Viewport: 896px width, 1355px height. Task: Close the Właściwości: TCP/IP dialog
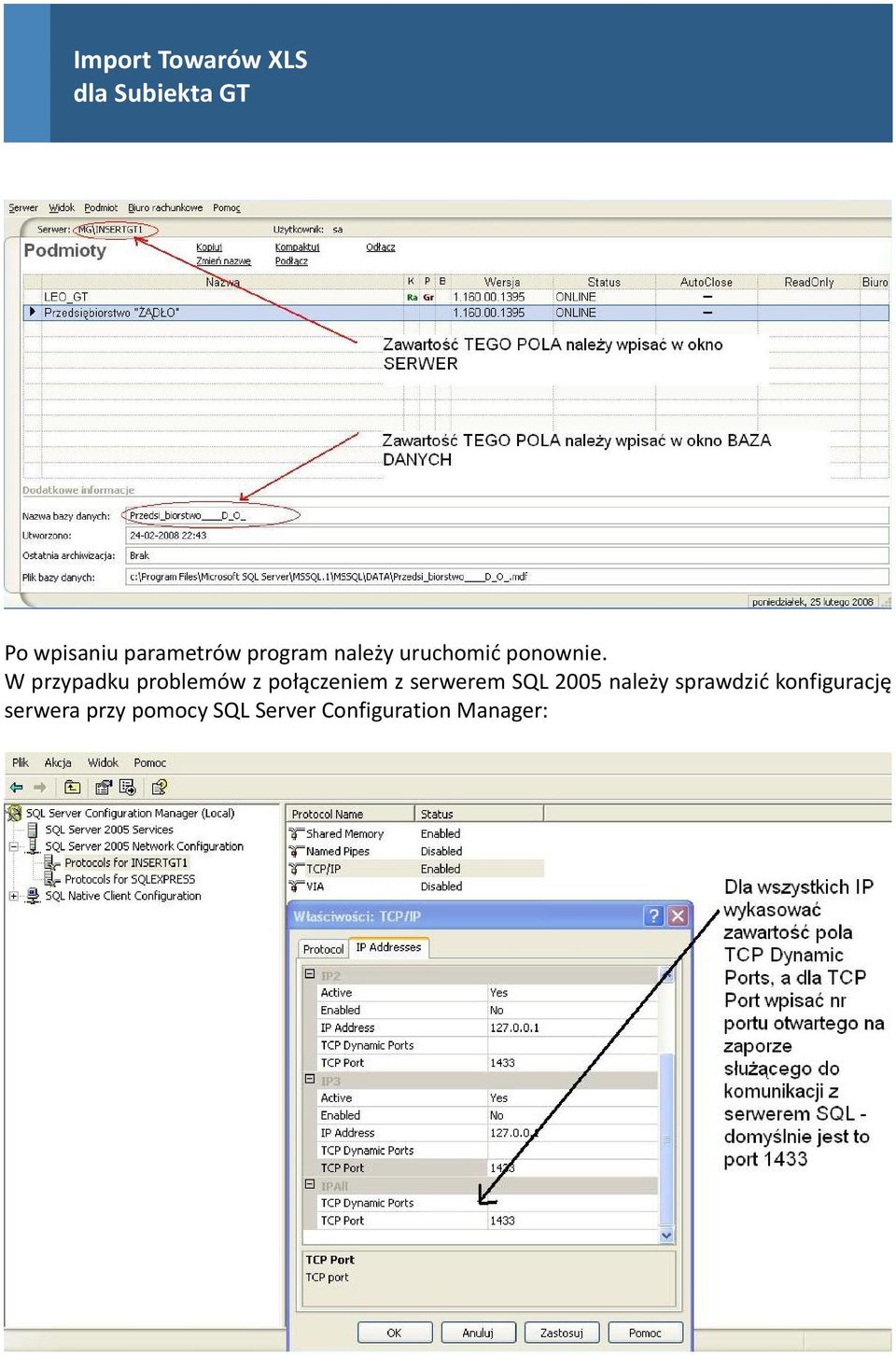[x=679, y=916]
